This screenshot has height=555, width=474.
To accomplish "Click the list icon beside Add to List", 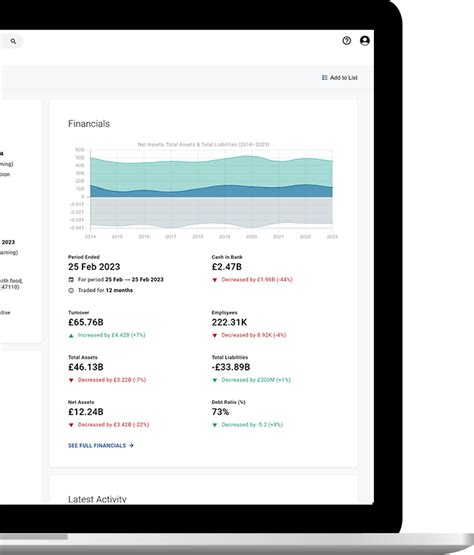I will point(324,78).
